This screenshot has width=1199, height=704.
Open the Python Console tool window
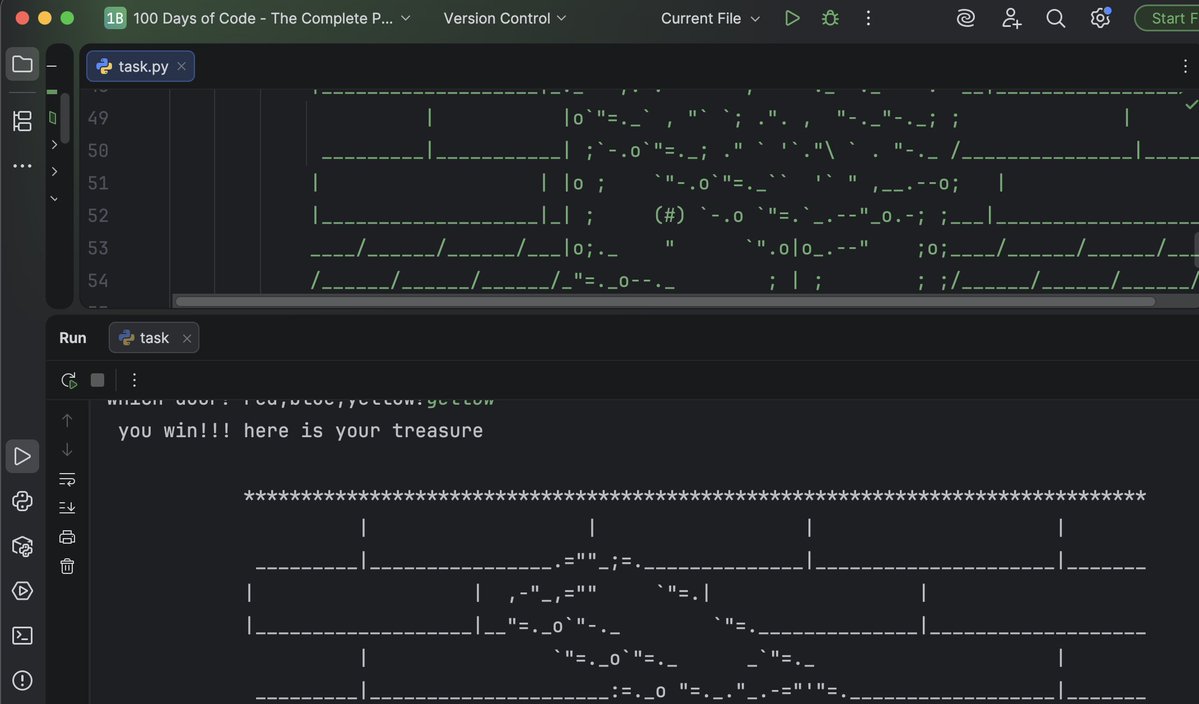coord(22,501)
